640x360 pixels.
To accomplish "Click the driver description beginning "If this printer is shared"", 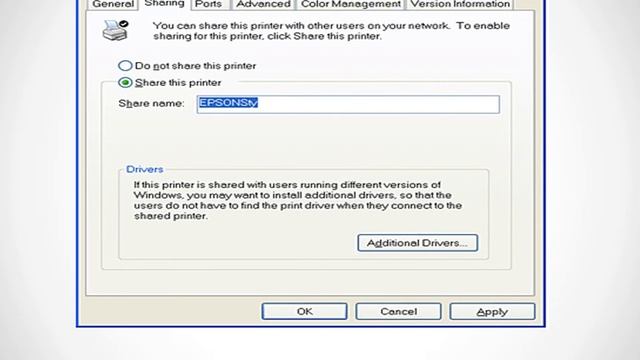I will click(298, 200).
